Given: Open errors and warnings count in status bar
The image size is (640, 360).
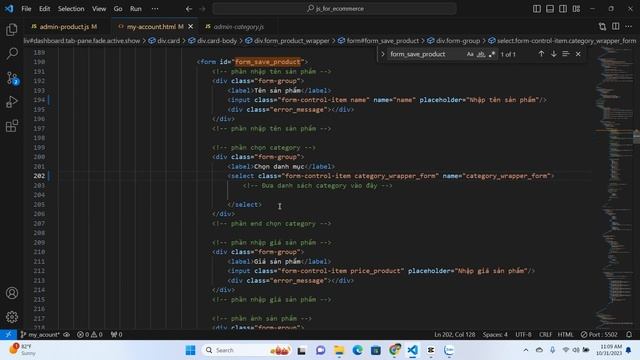Looking at the screenshot, I should pos(90,335).
